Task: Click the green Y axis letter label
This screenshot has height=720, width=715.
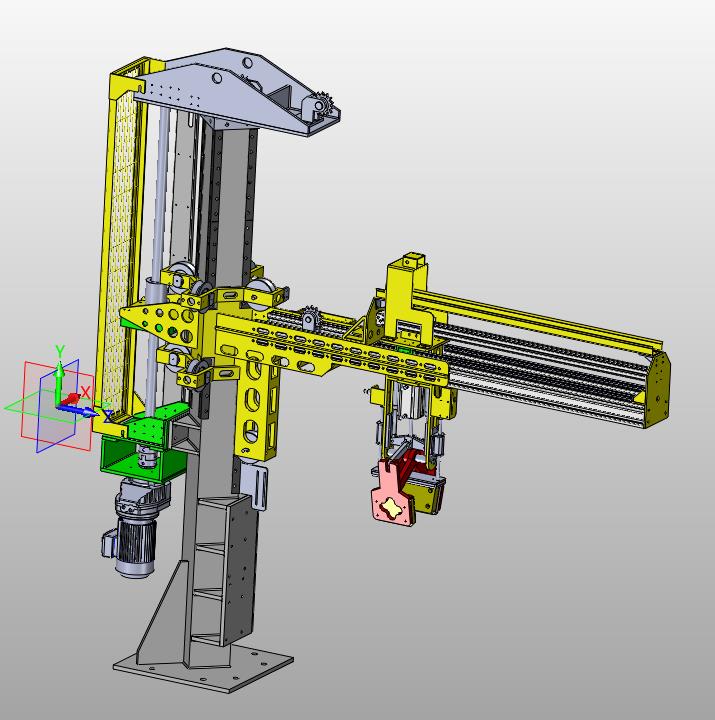Action: 60,351
